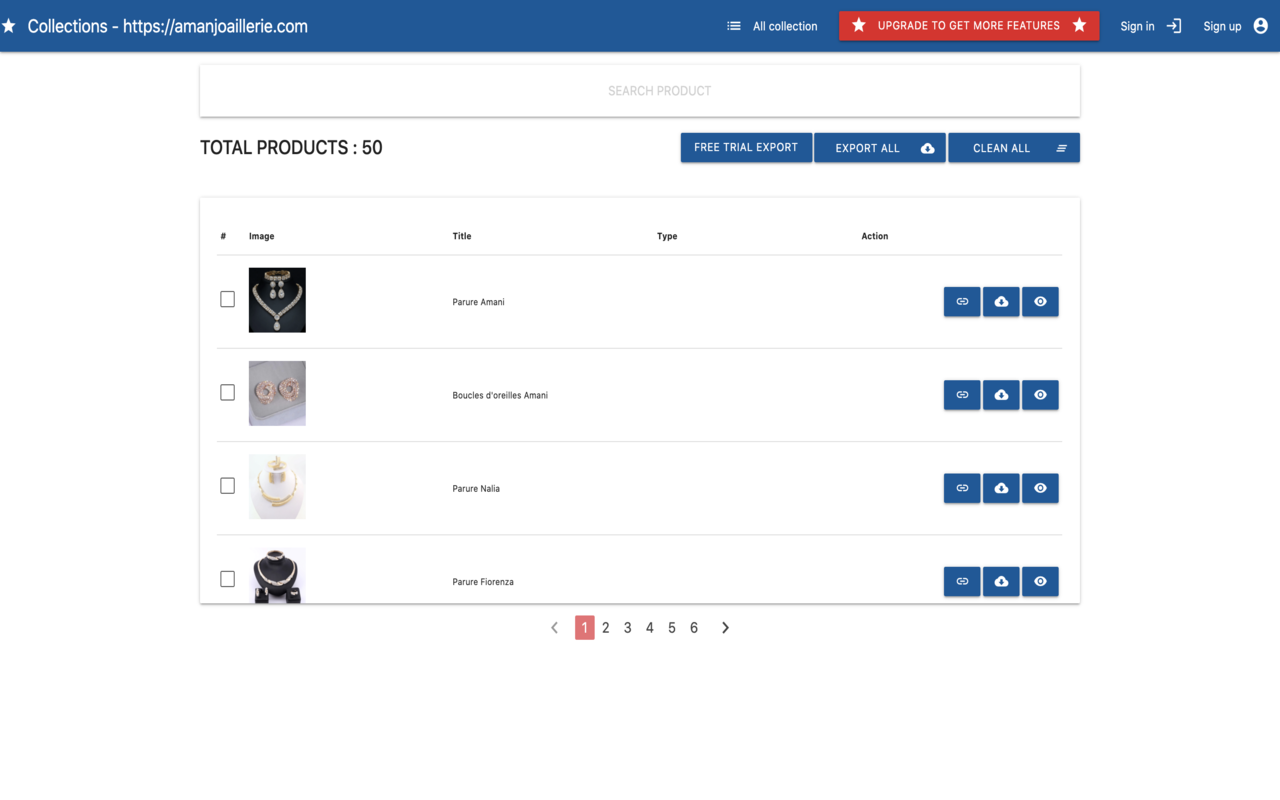This screenshot has width=1280, height=800.
Task: Click the cloud export icon for Boucles d'oreilles Amani
Action: pyautogui.click(x=1001, y=394)
